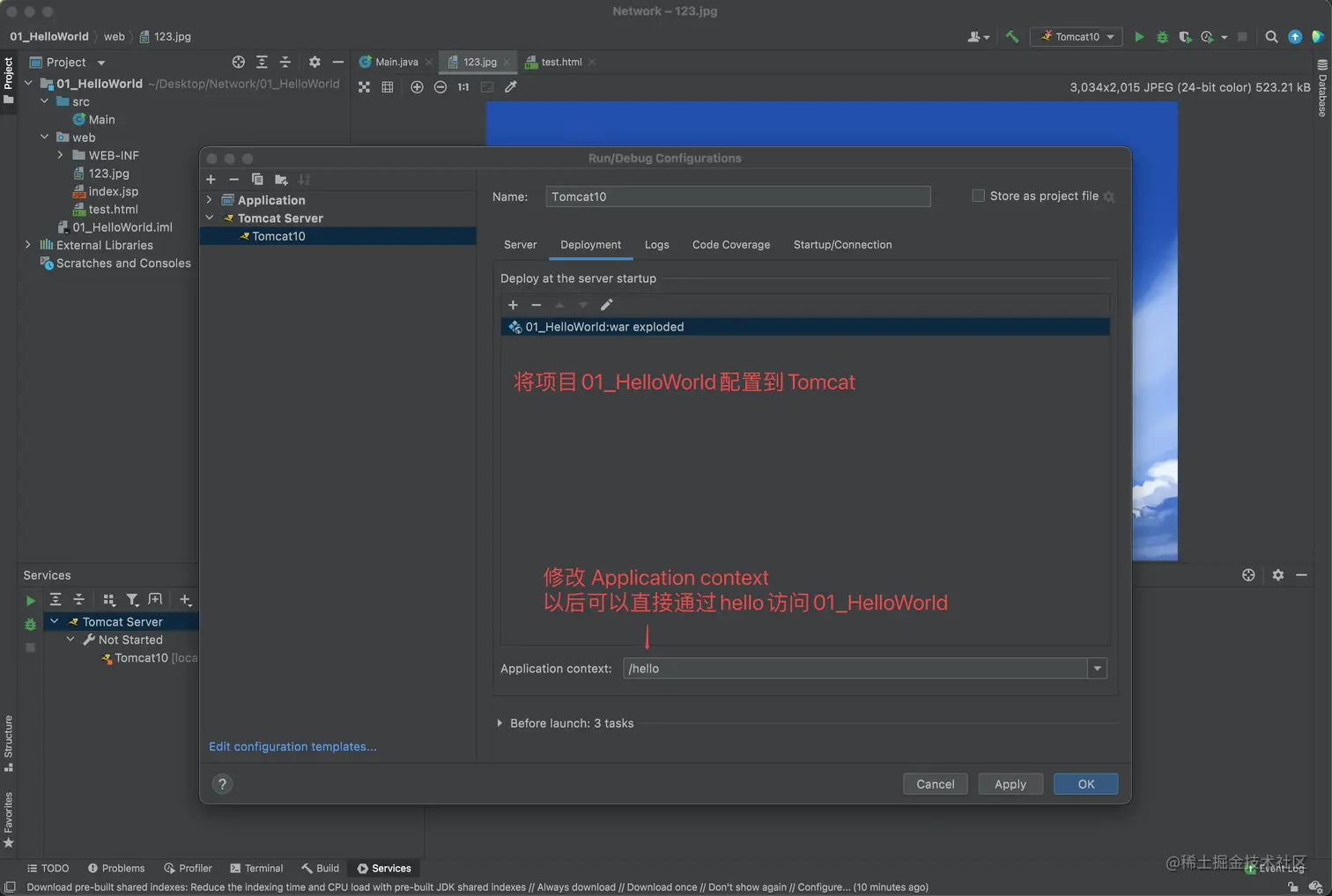Open Services panel settings gear
This screenshot has height=896, width=1332.
(1278, 575)
